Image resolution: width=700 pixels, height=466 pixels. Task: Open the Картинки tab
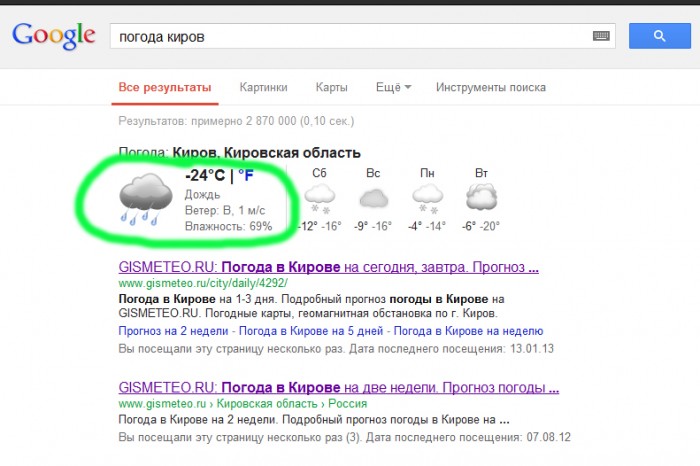click(263, 87)
